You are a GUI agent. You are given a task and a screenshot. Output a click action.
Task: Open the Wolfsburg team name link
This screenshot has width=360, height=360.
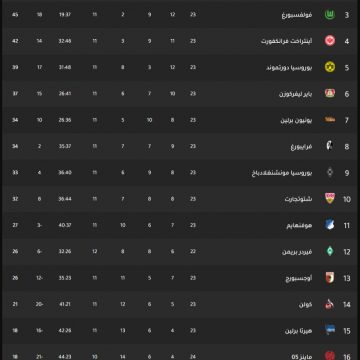[297, 15]
